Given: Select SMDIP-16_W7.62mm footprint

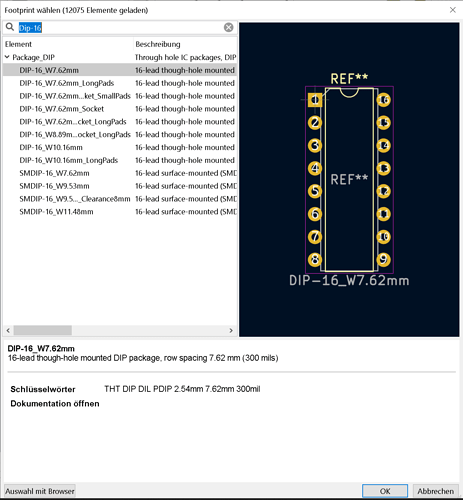Looking at the screenshot, I should (x=54, y=173).
